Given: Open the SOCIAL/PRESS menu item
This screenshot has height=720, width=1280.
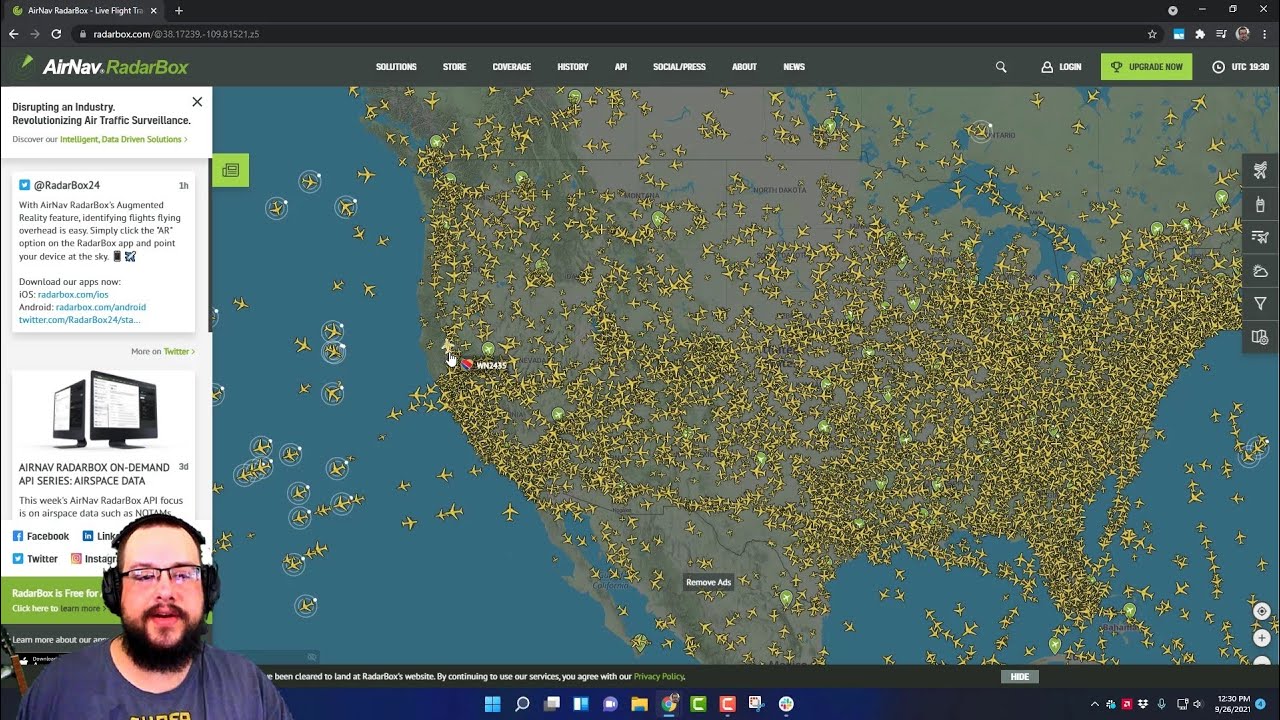Looking at the screenshot, I should click(679, 67).
